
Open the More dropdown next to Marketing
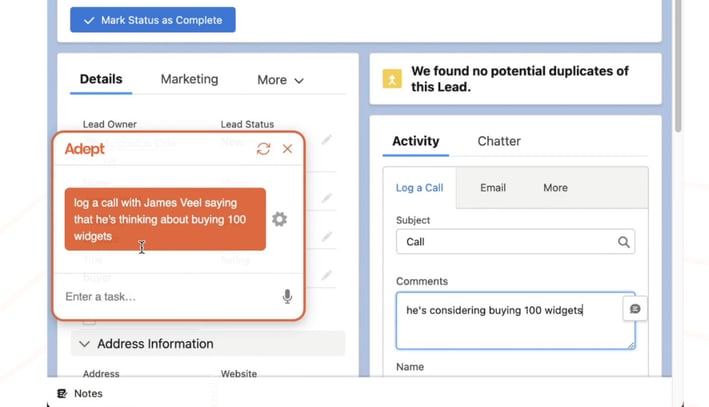[280, 80]
